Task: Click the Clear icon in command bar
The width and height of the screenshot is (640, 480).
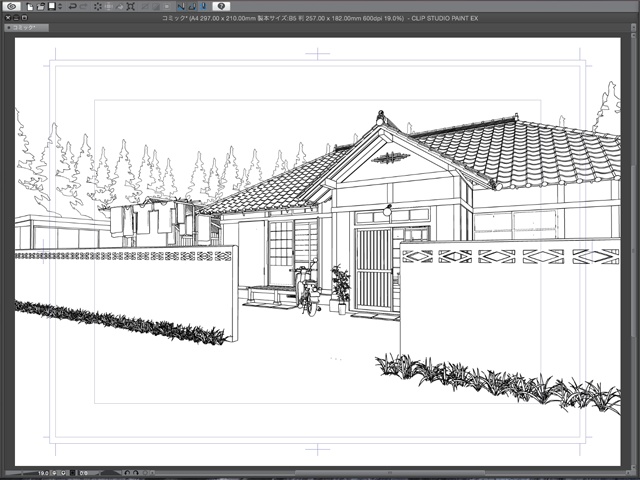Action: (x=98, y=7)
